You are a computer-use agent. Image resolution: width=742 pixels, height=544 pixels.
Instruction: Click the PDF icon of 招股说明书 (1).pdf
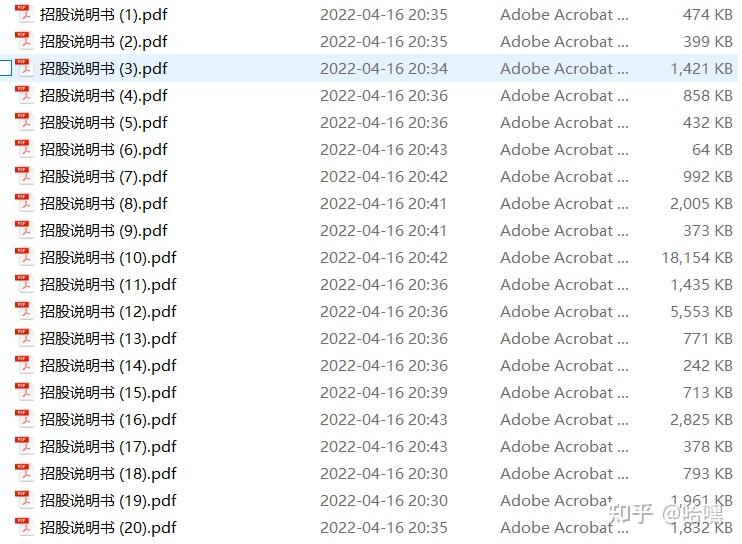(x=24, y=14)
